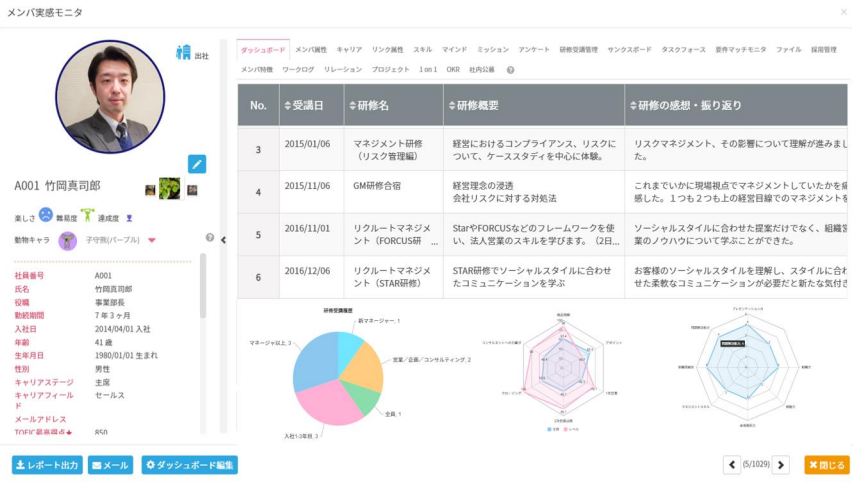
Task: Sort by 研修の感想・振り返り column
Action: (x=633, y=106)
